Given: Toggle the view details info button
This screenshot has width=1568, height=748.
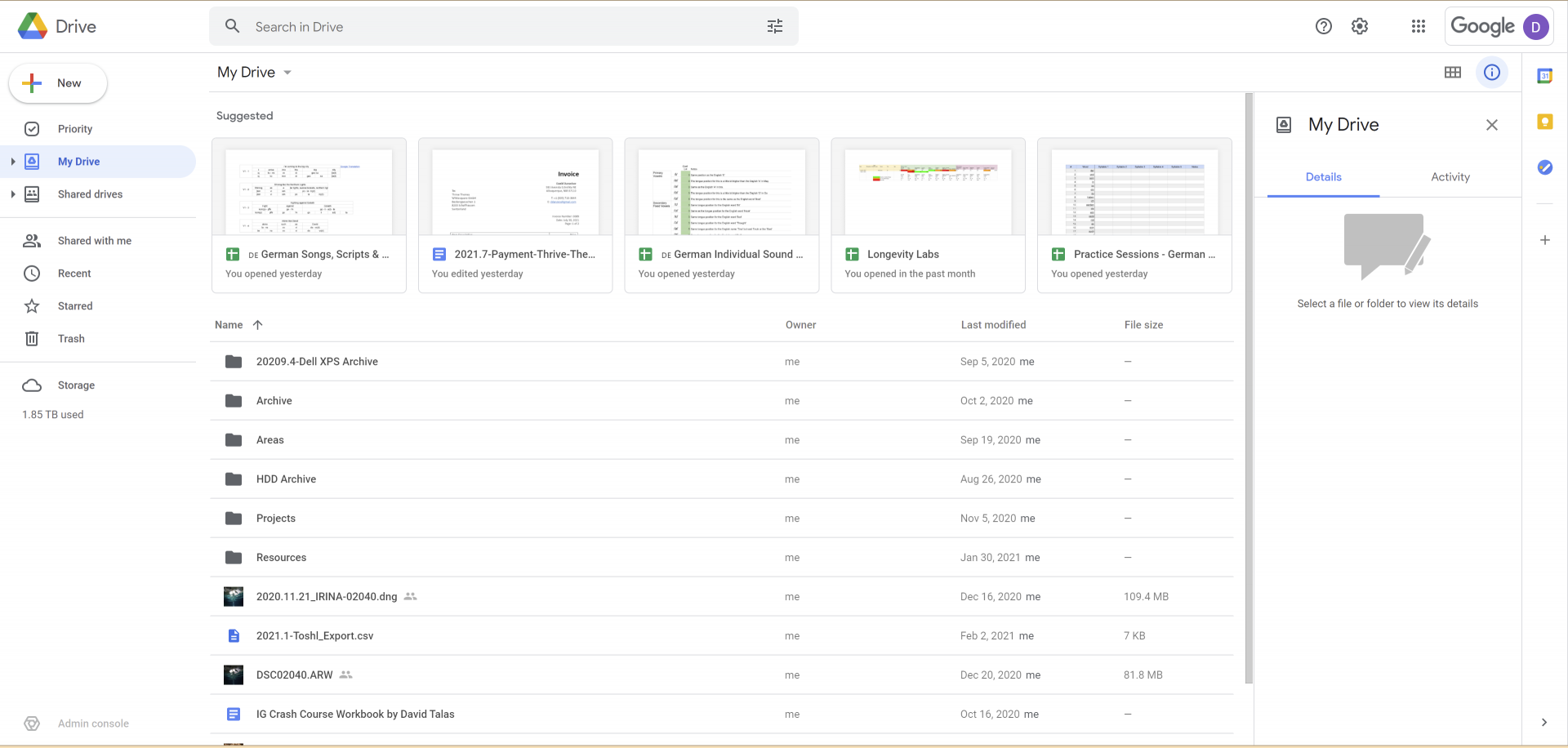Looking at the screenshot, I should [1491, 73].
